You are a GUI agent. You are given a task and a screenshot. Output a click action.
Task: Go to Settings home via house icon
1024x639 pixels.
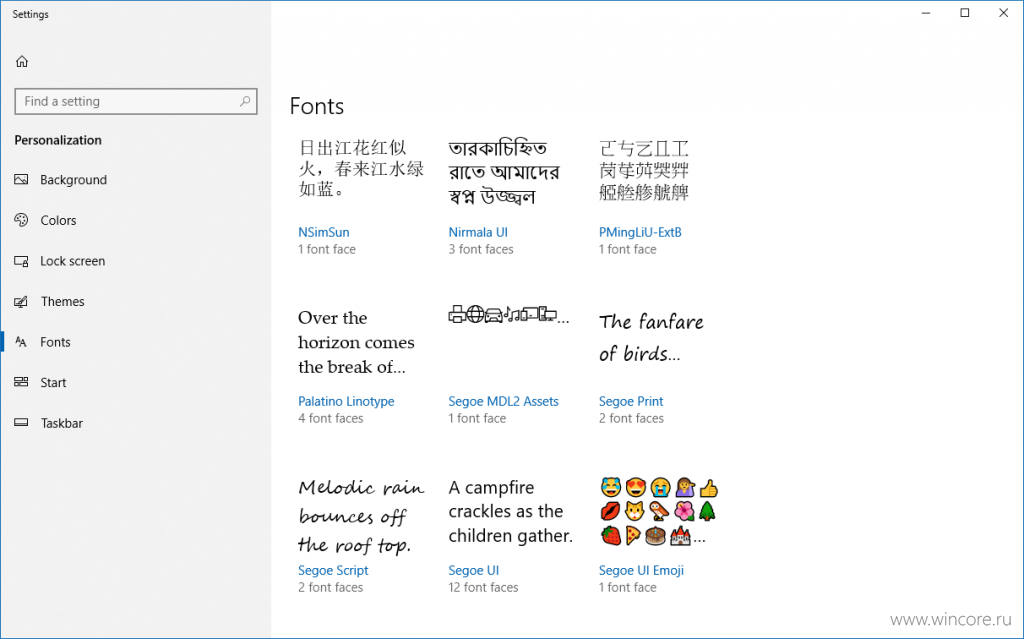pyautogui.click(x=22, y=61)
